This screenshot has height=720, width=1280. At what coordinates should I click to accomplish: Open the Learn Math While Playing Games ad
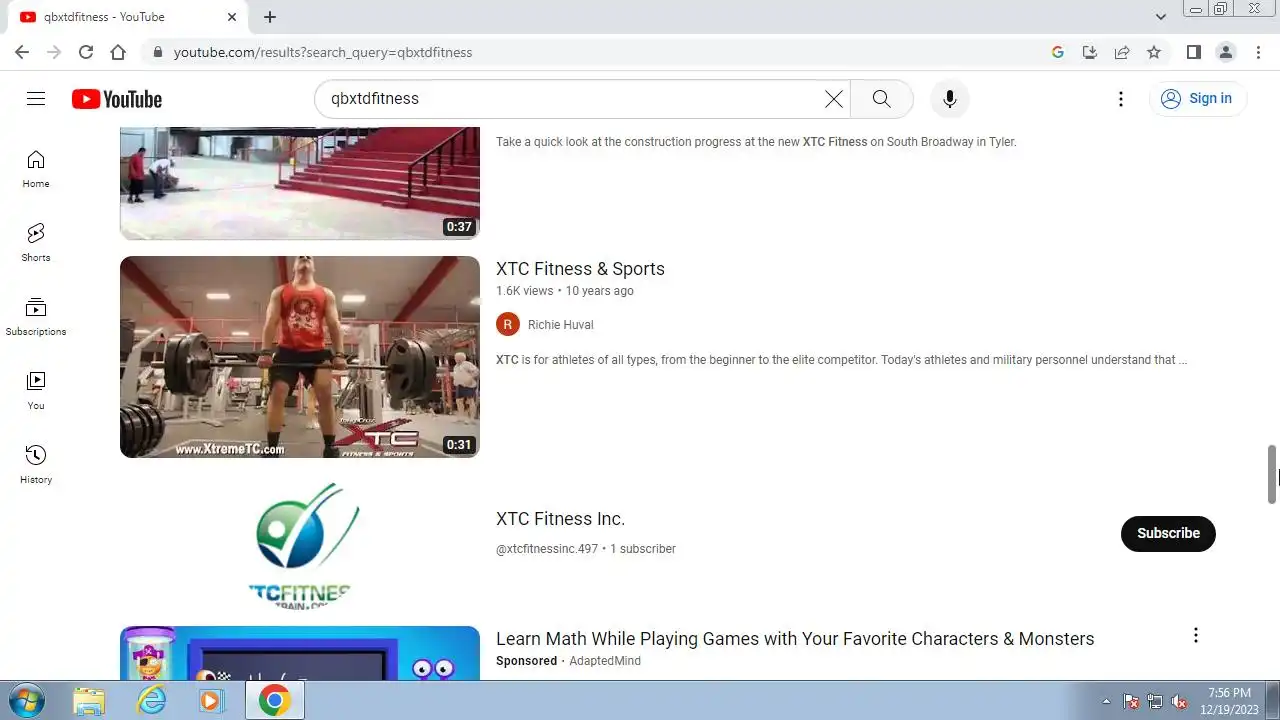(795, 639)
